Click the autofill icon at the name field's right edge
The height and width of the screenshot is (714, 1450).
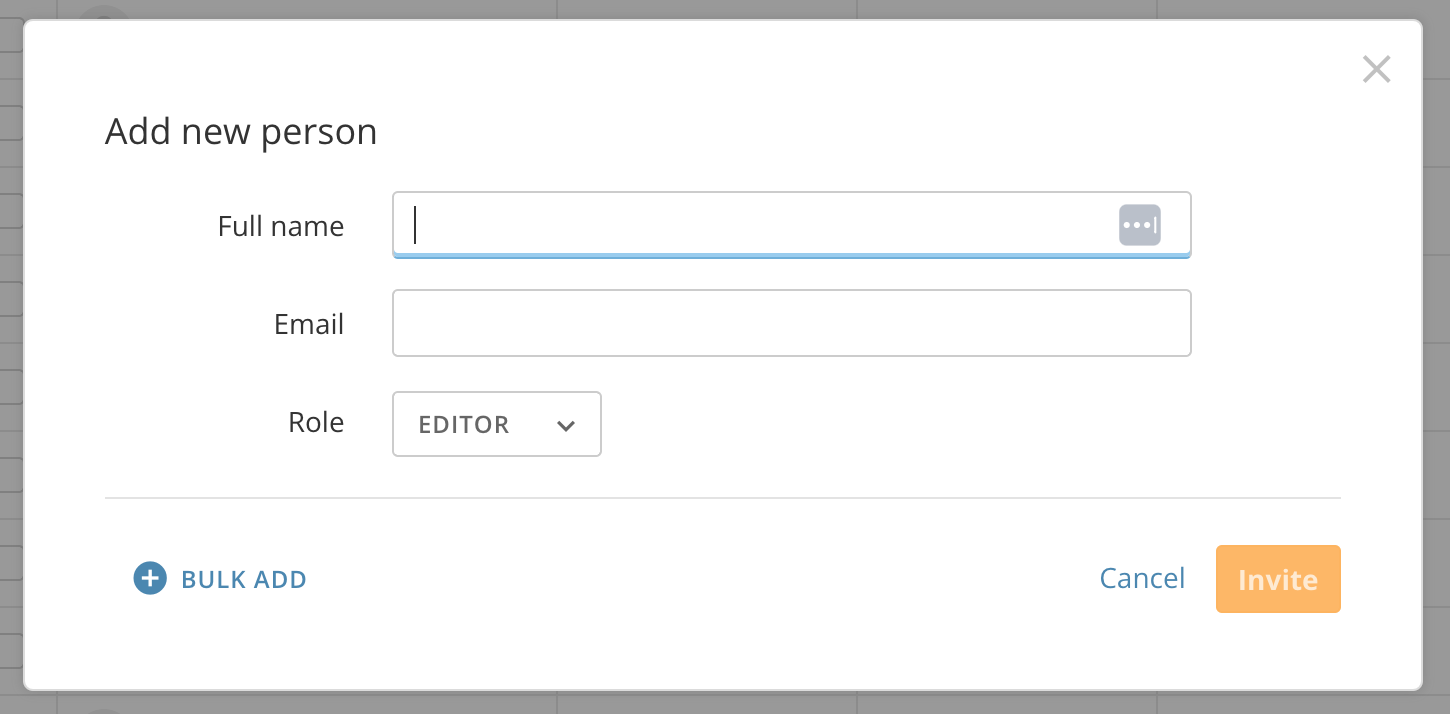[1139, 224]
